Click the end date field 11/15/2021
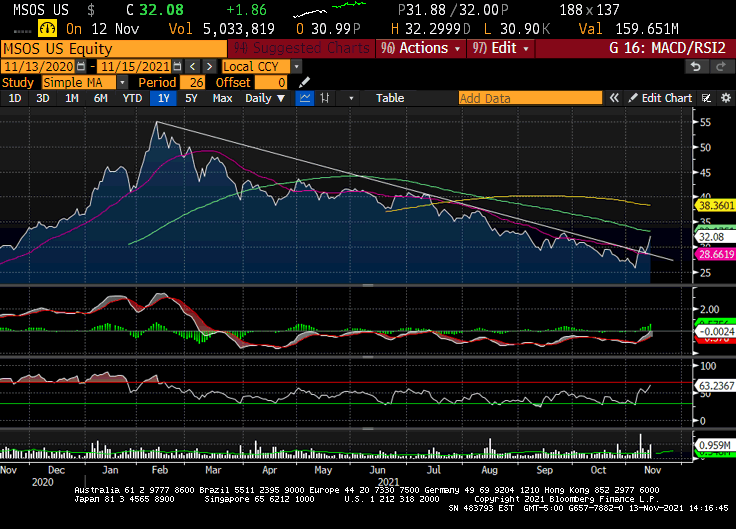 click(x=135, y=67)
